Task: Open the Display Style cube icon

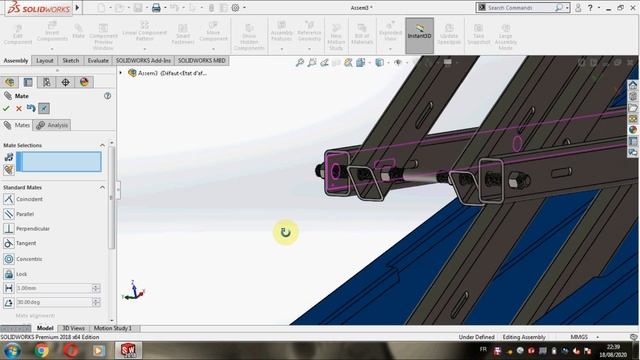Action: (380, 62)
